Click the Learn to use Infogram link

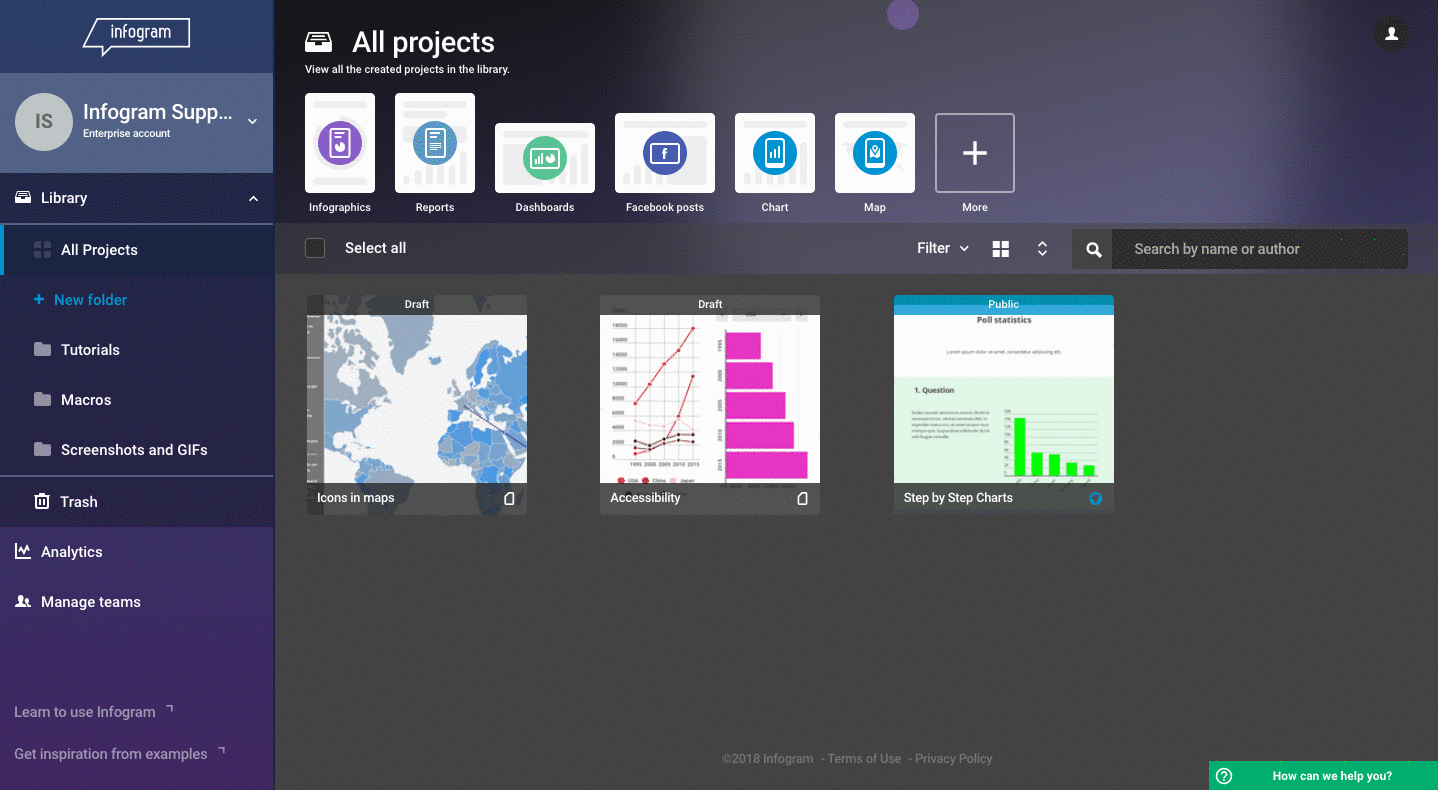tap(83, 711)
